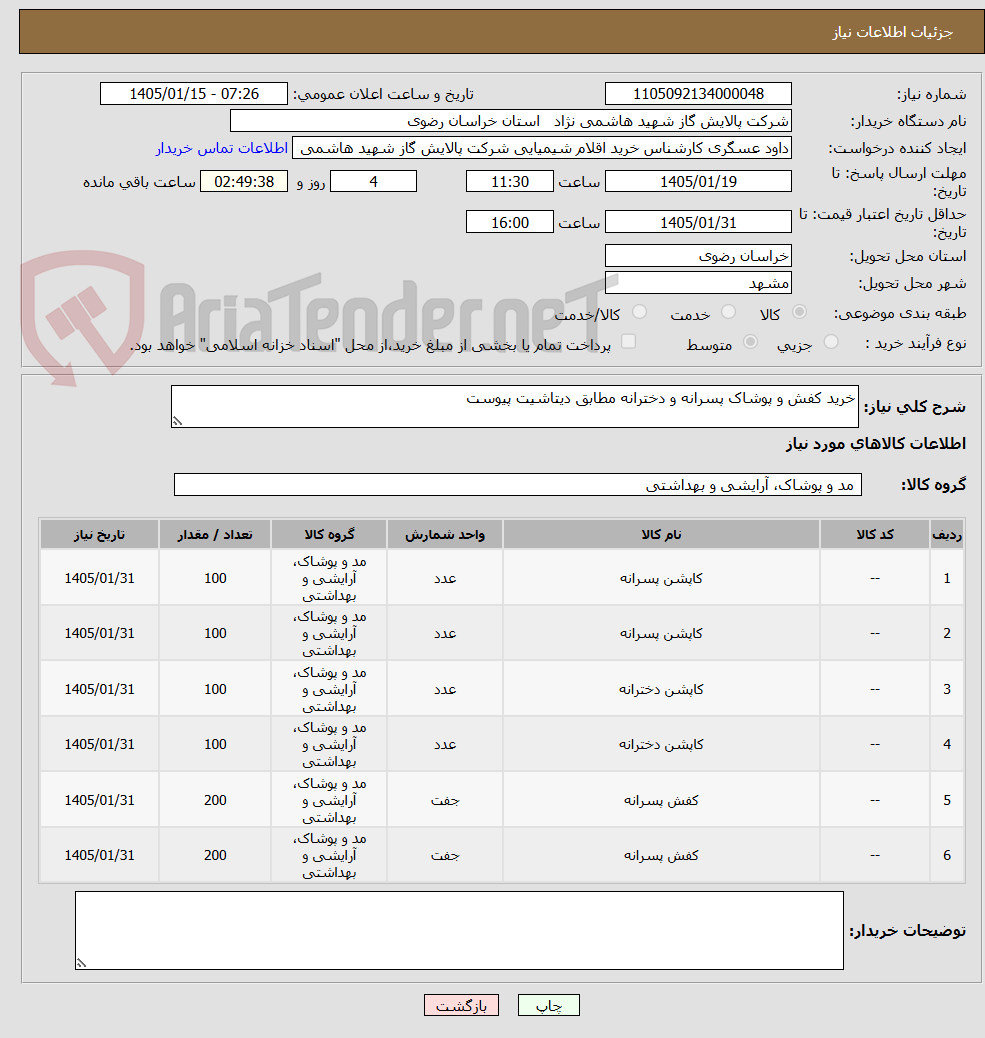Click the کد کالا column header
Screen dimensions: 985x1038
875,535
